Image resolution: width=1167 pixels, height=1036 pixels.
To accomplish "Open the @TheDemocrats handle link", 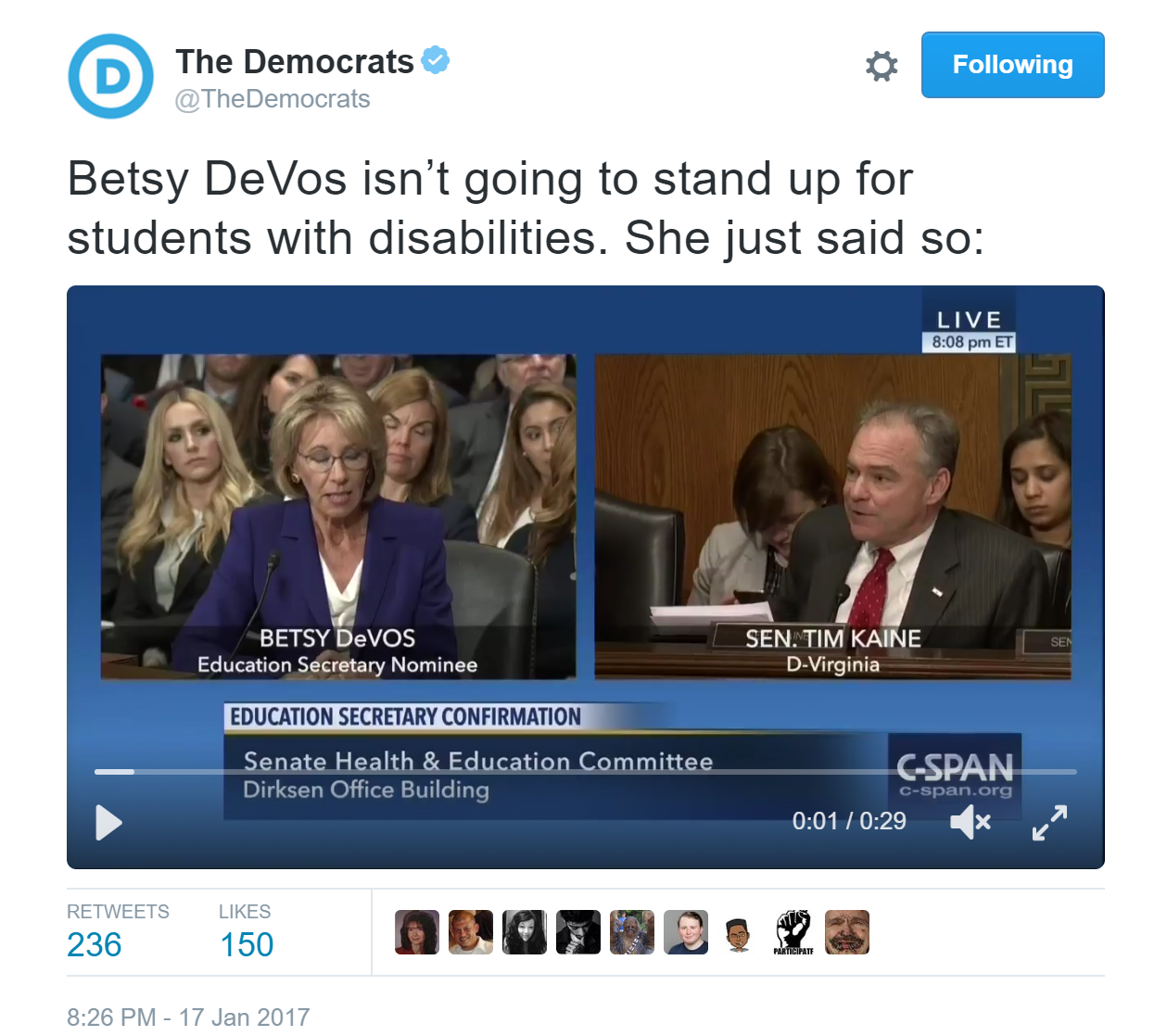I will click(273, 99).
